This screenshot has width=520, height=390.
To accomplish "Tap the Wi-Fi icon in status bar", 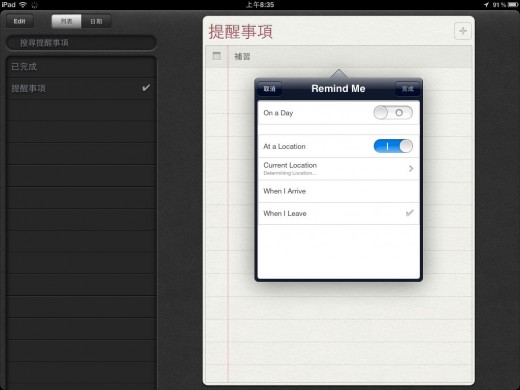I will [x=23, y=5].
